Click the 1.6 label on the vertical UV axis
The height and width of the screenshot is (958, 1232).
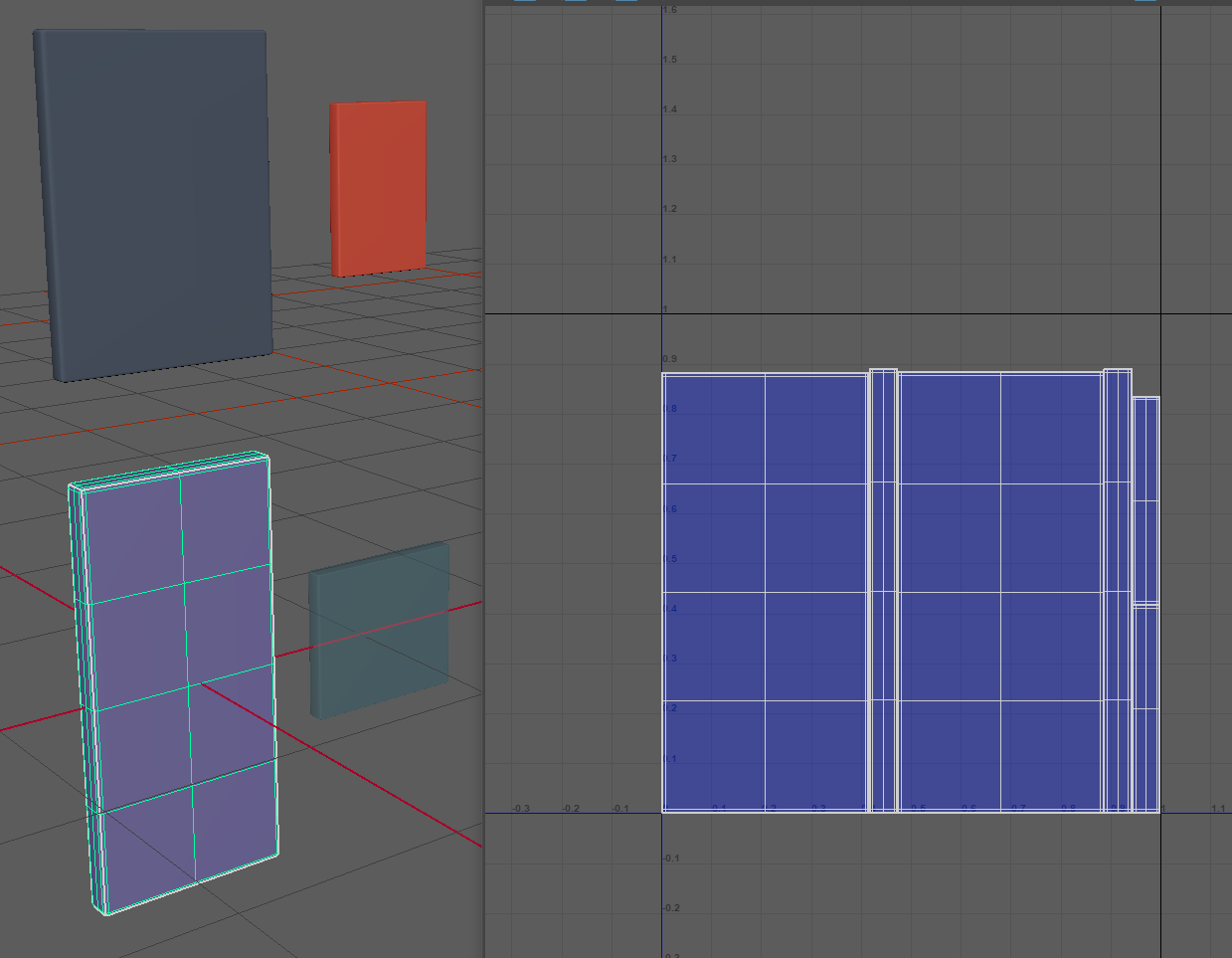pyautogui.click(x=670, y=10)
